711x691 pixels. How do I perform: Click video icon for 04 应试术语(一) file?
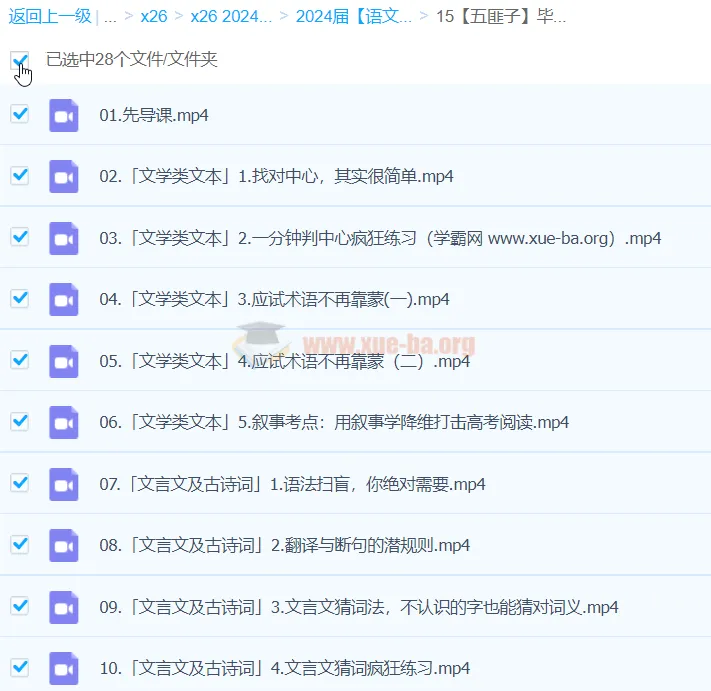63,299
